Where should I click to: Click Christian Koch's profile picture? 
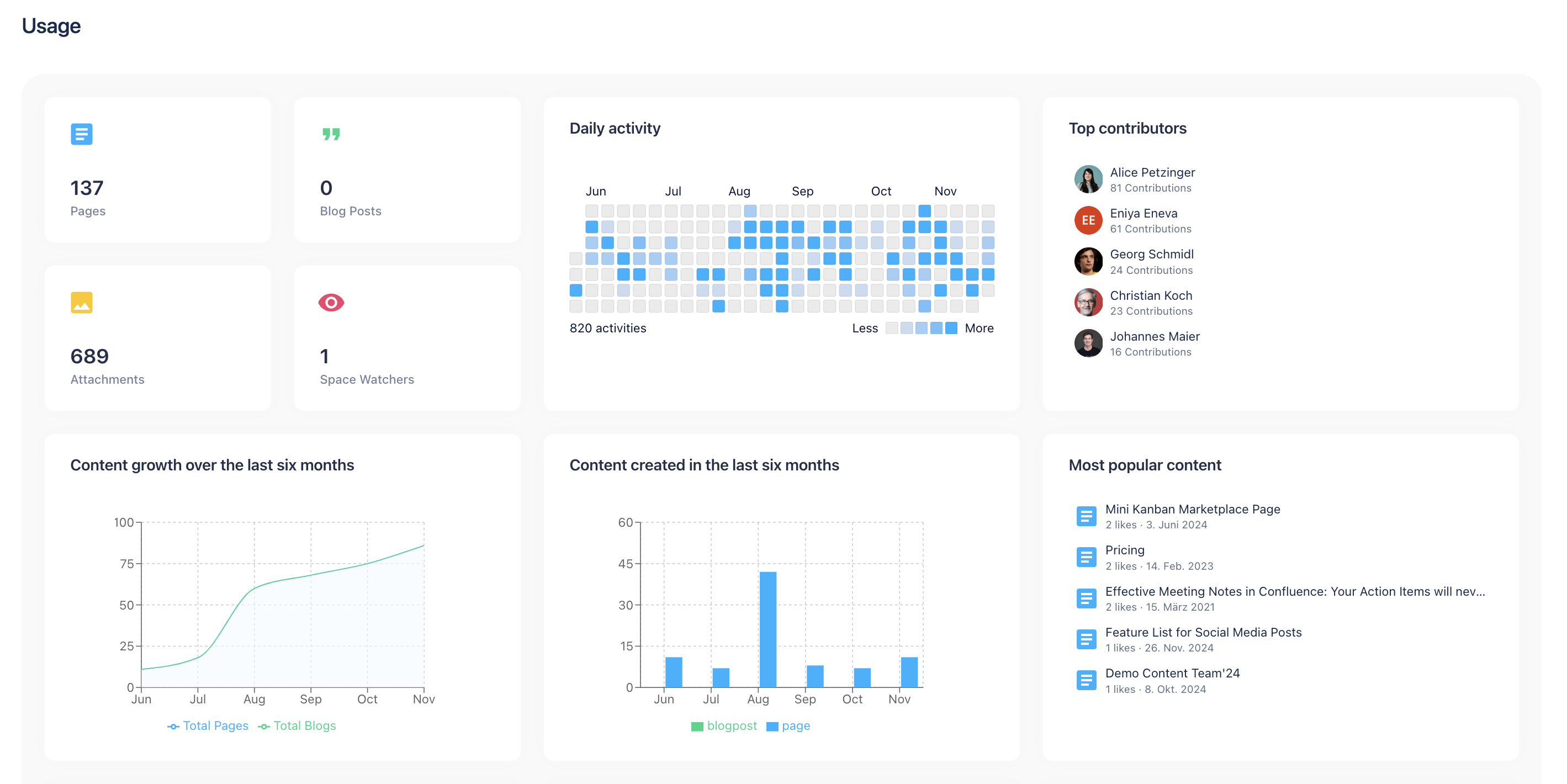(1088, 303)
